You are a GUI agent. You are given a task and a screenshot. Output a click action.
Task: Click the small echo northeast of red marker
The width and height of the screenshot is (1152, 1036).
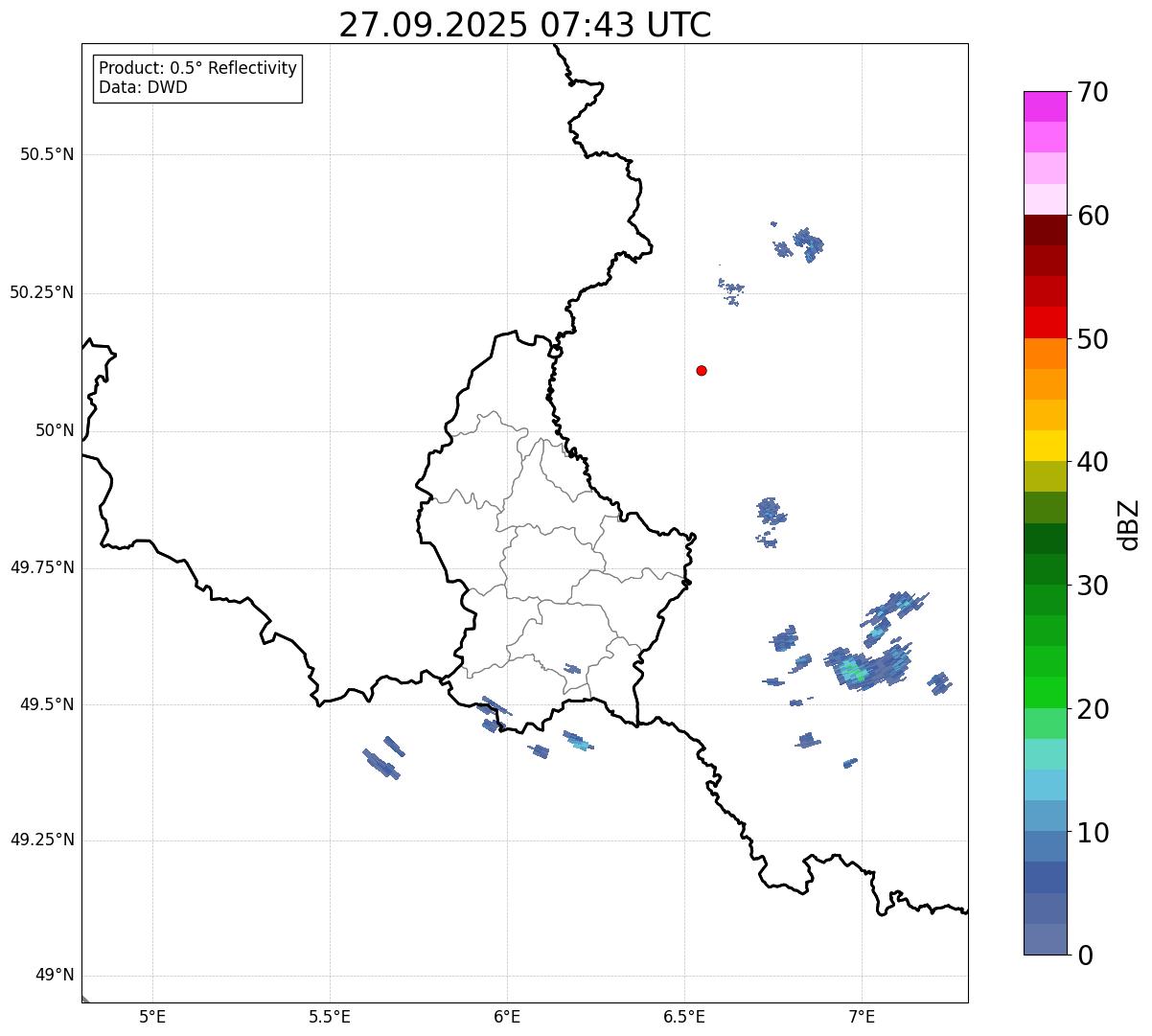tap(732, 289)
